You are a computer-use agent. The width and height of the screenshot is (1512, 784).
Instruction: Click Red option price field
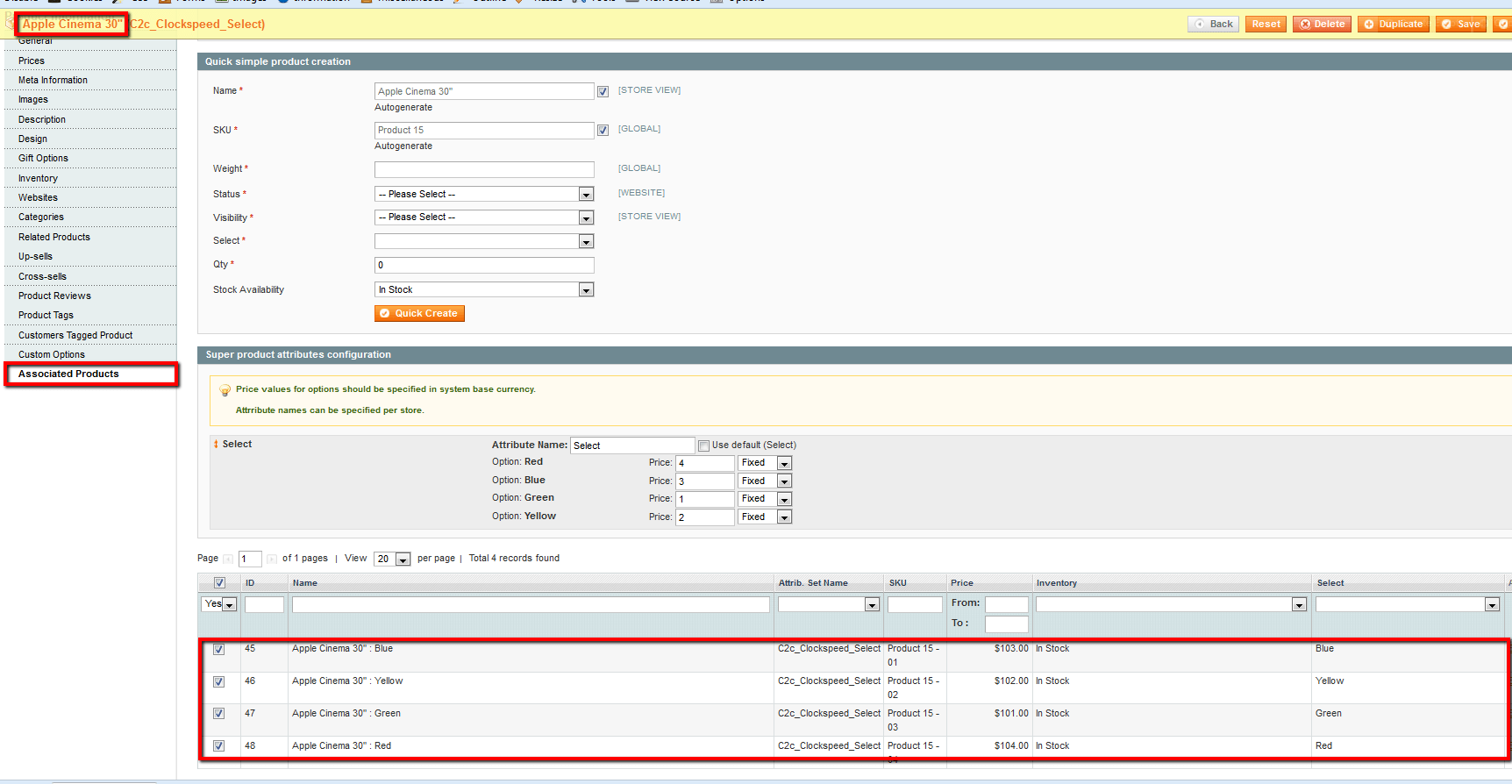pyautogui.click(x=705, y=463)
